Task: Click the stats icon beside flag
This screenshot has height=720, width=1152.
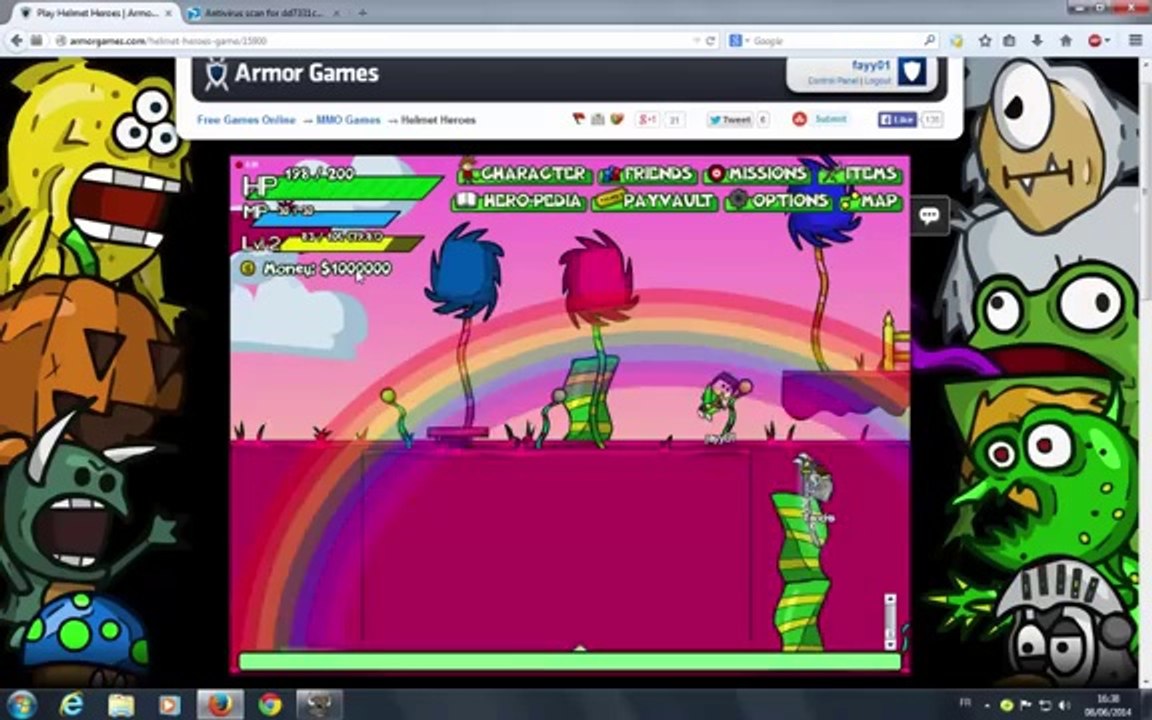Action: [598, 119]
